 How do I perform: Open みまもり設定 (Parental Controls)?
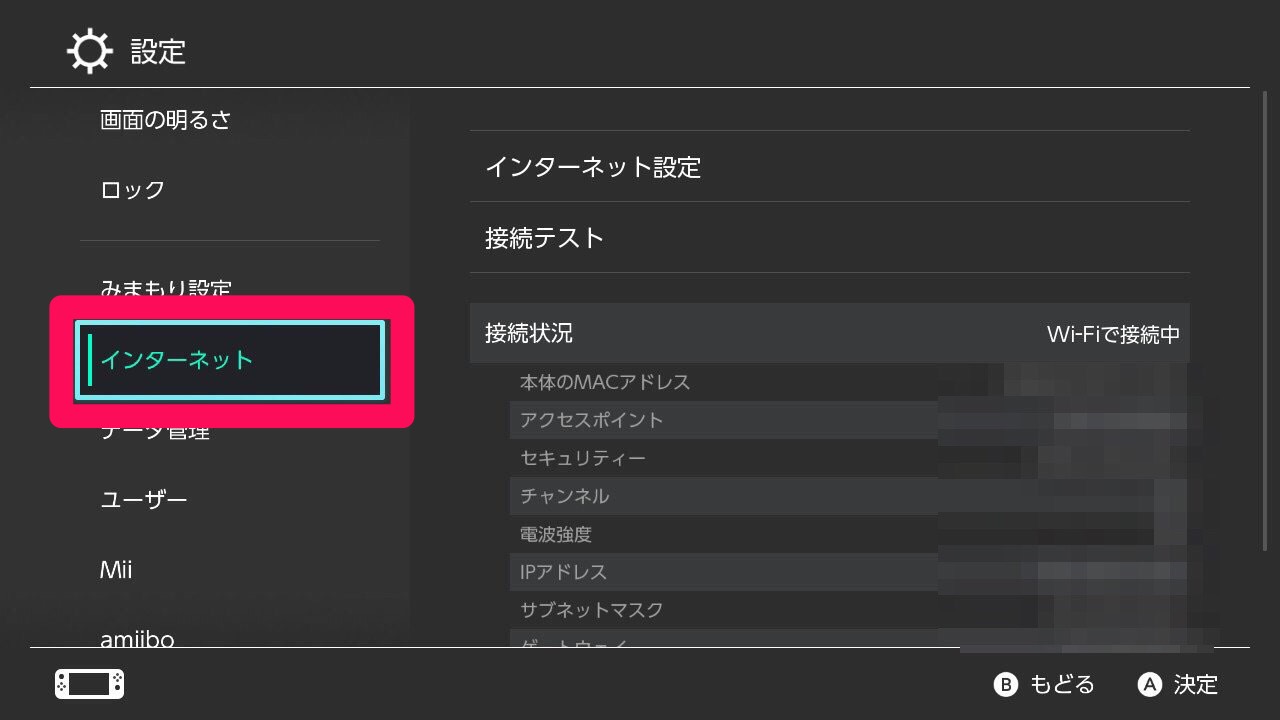click(x=168, y=290)
